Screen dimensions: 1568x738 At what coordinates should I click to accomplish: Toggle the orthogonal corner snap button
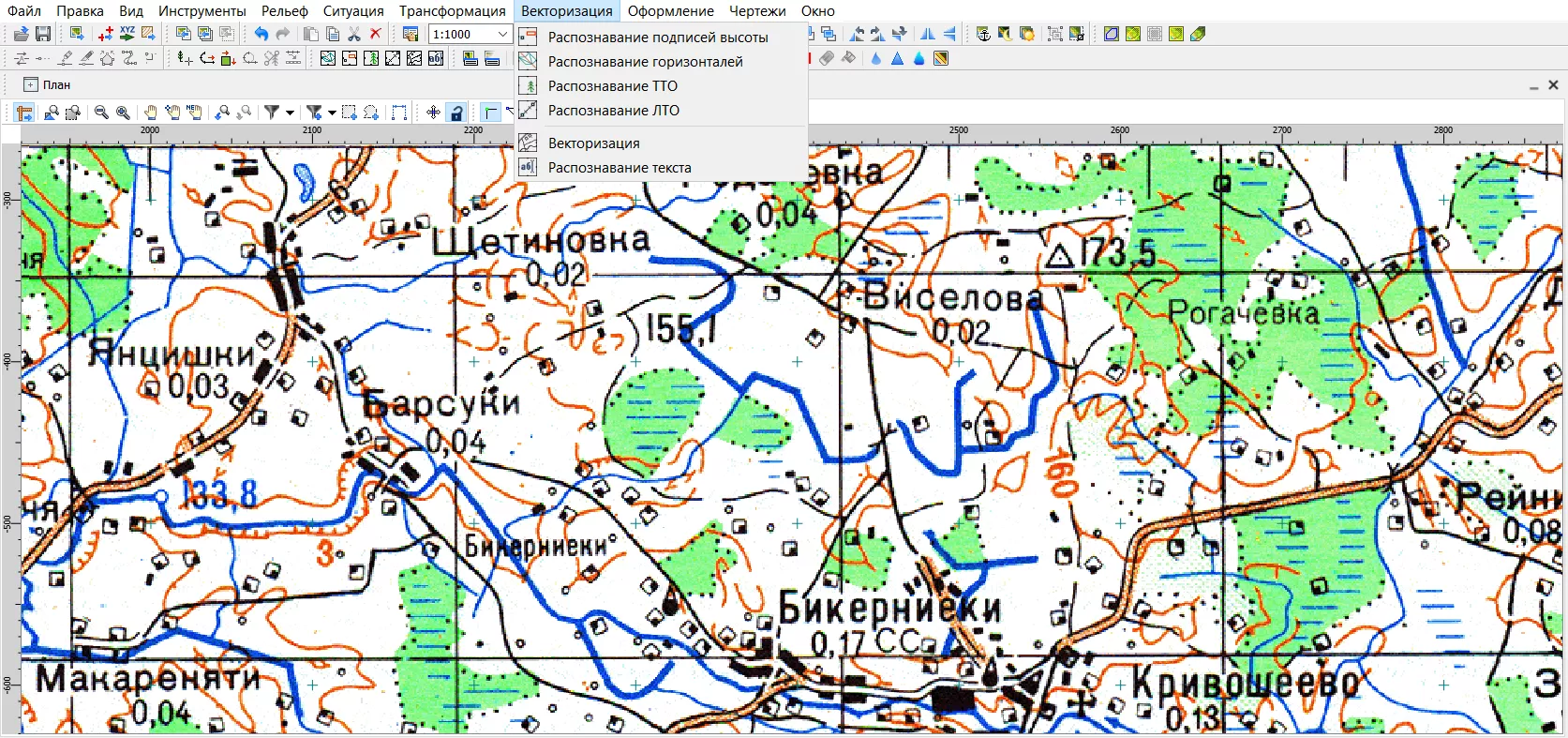pyautogui.click(x=490, y=113)
